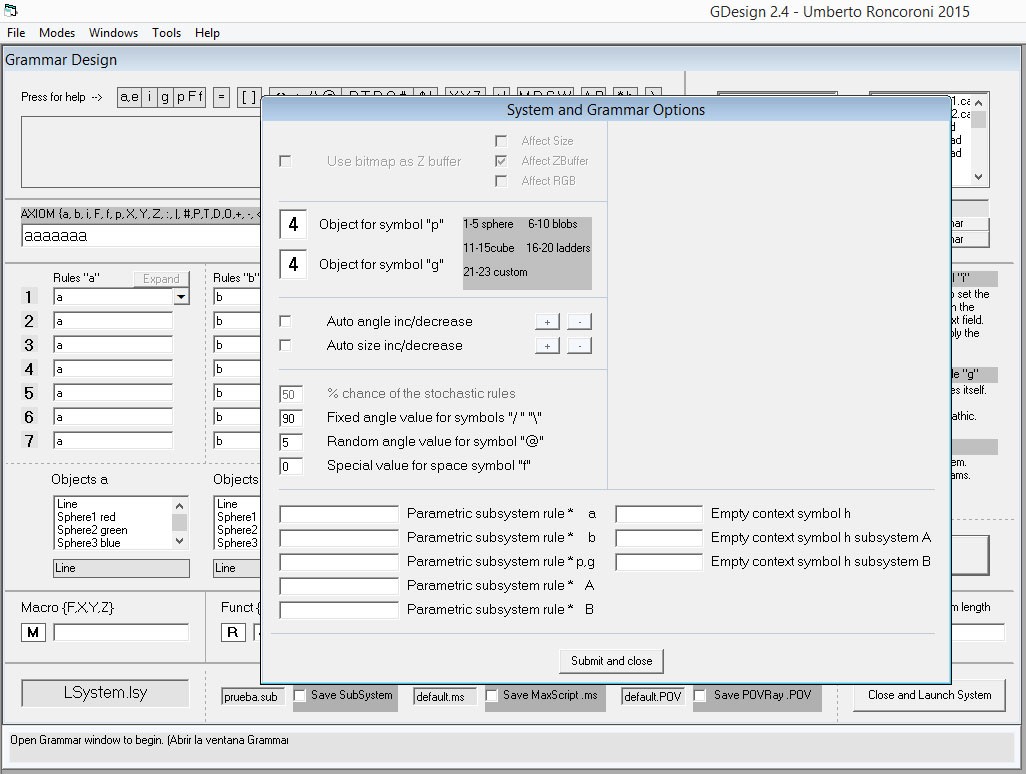Open the Windows menu
The image size is (1026, 774).
click(x=113, y=33)
